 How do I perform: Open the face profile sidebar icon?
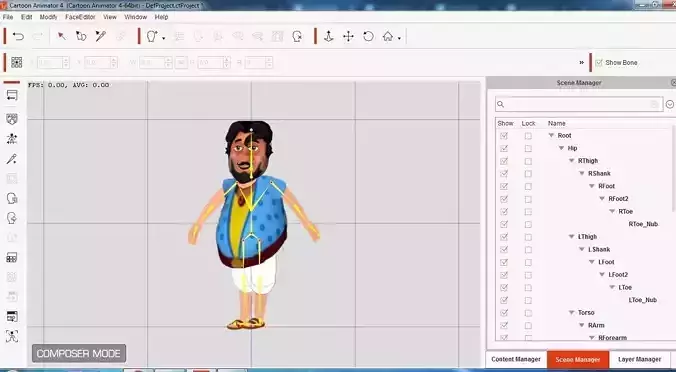[x=12, y=218]
